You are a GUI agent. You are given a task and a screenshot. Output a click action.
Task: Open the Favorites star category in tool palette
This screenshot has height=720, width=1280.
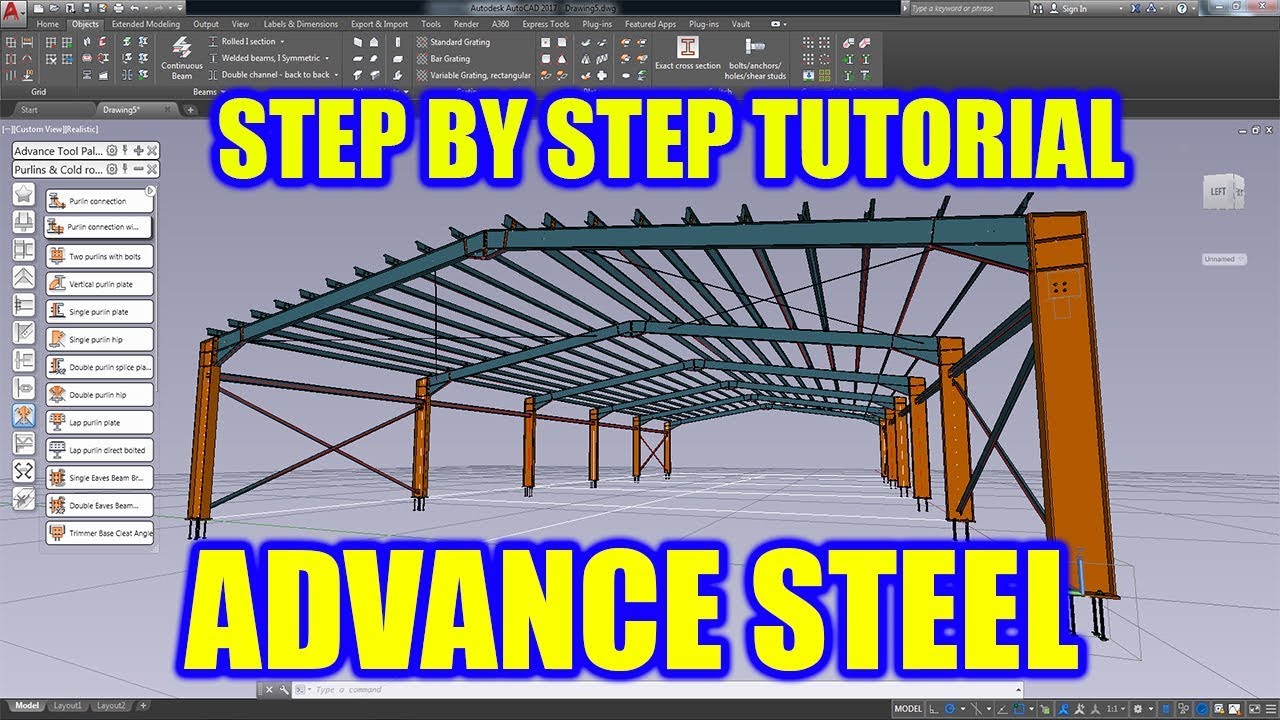point(24,194)
